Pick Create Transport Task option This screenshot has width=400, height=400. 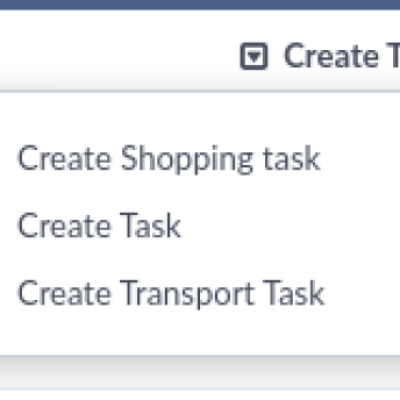pyautogui.click(x=171, y=294)
